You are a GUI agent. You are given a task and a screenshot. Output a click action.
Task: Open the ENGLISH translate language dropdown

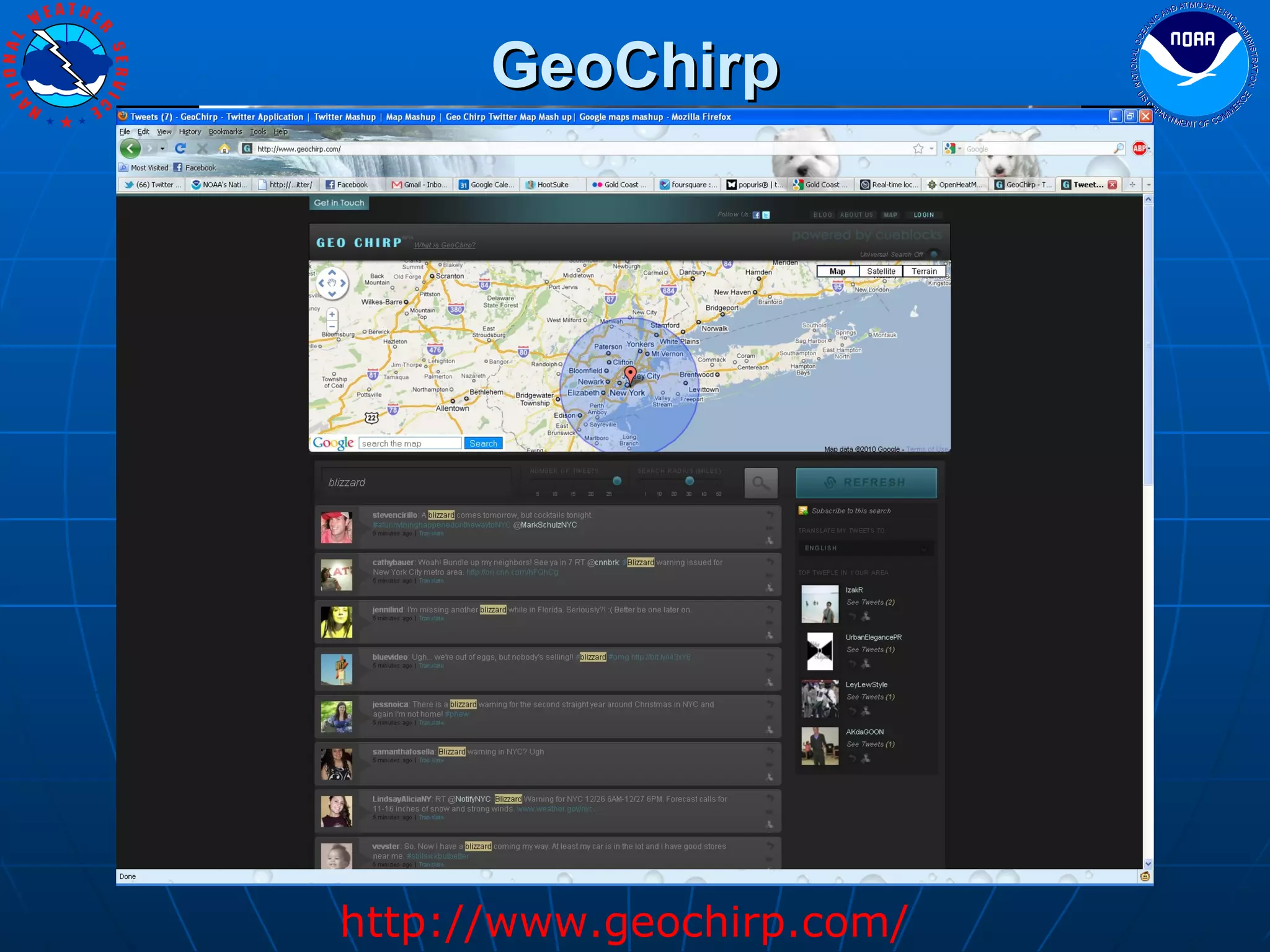866,549
